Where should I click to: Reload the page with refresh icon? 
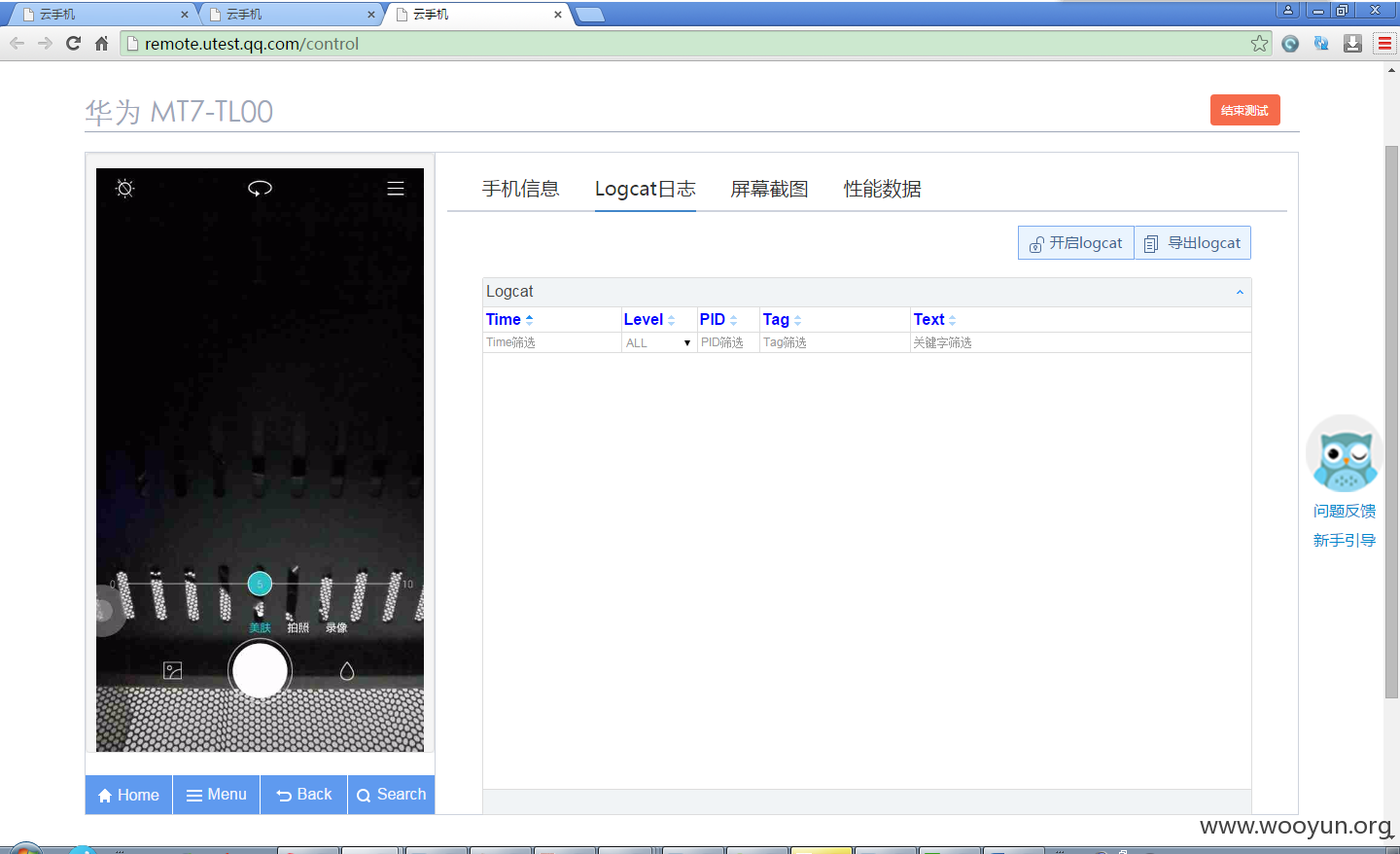pyautogui.click(x=73, y=43)
